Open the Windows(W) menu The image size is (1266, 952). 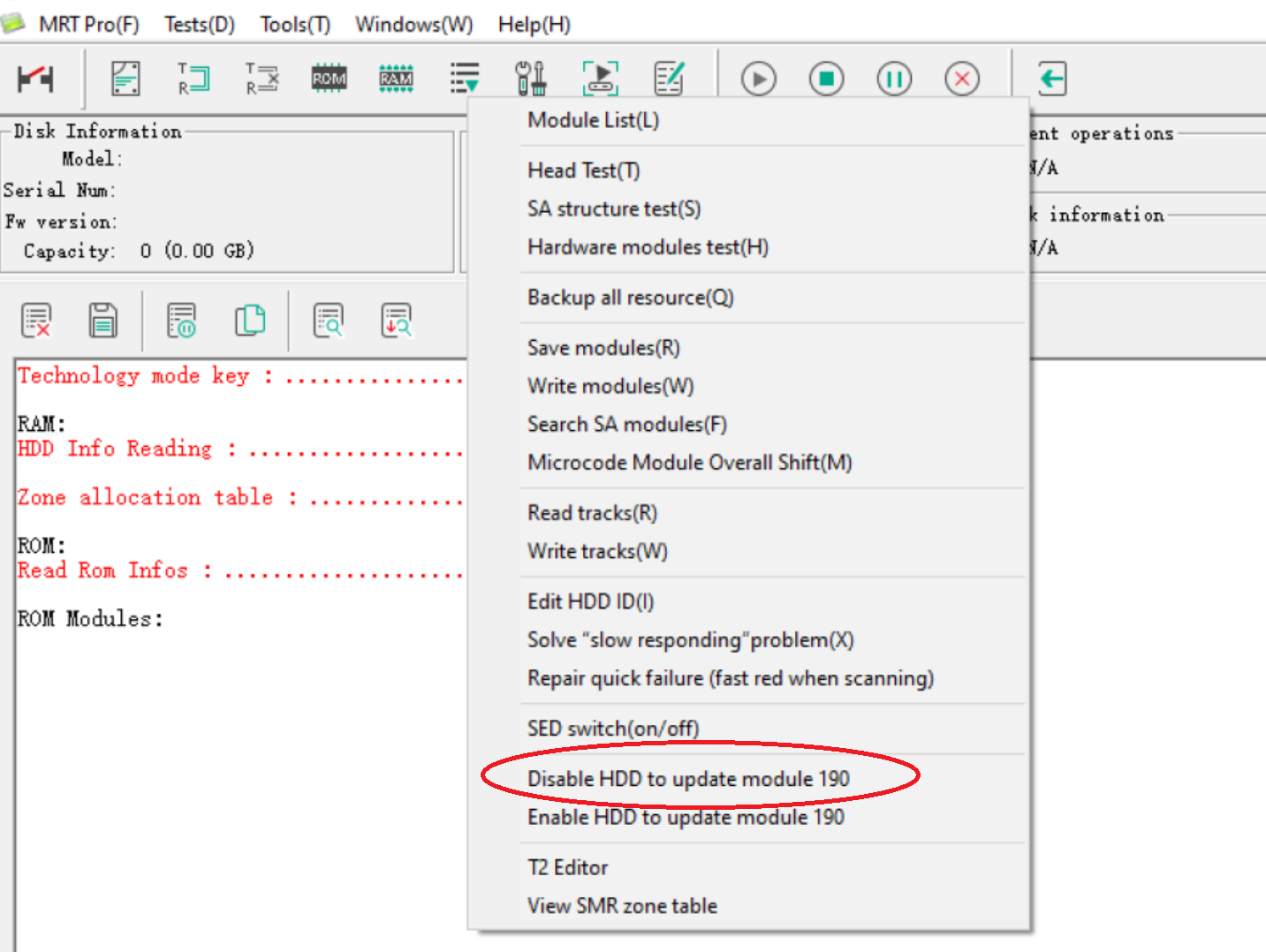coord(414,25)
